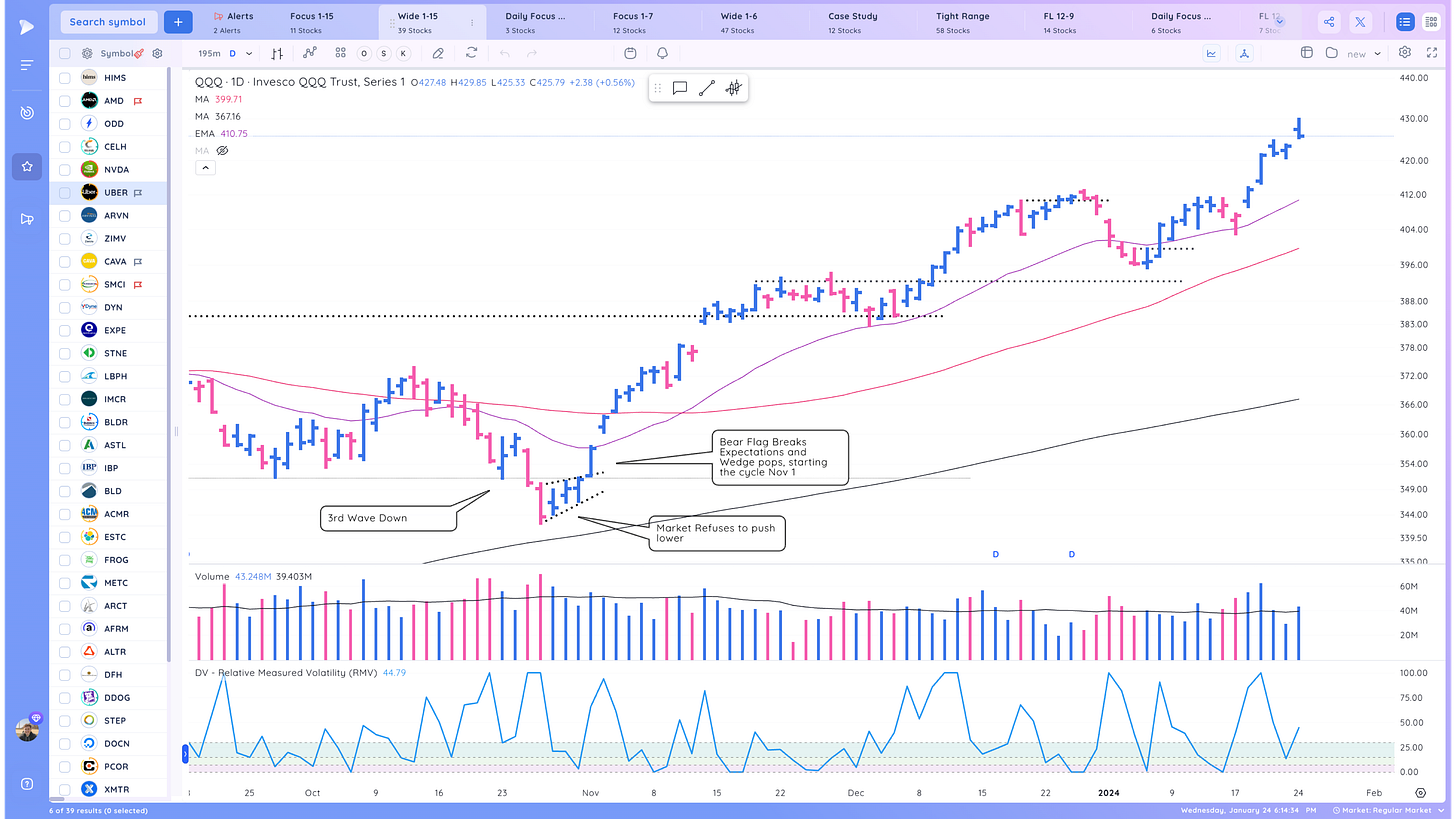Open the Alerts tab
This screenshot has width=1456, height=819.
[233, 22]
